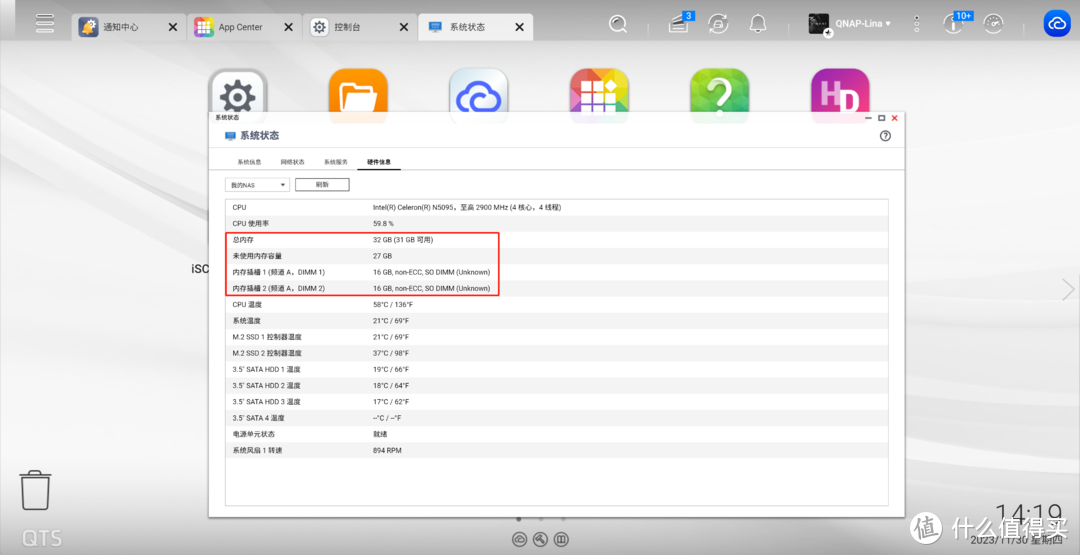Go to next desktop page arrow

[x=1068, y=289]
